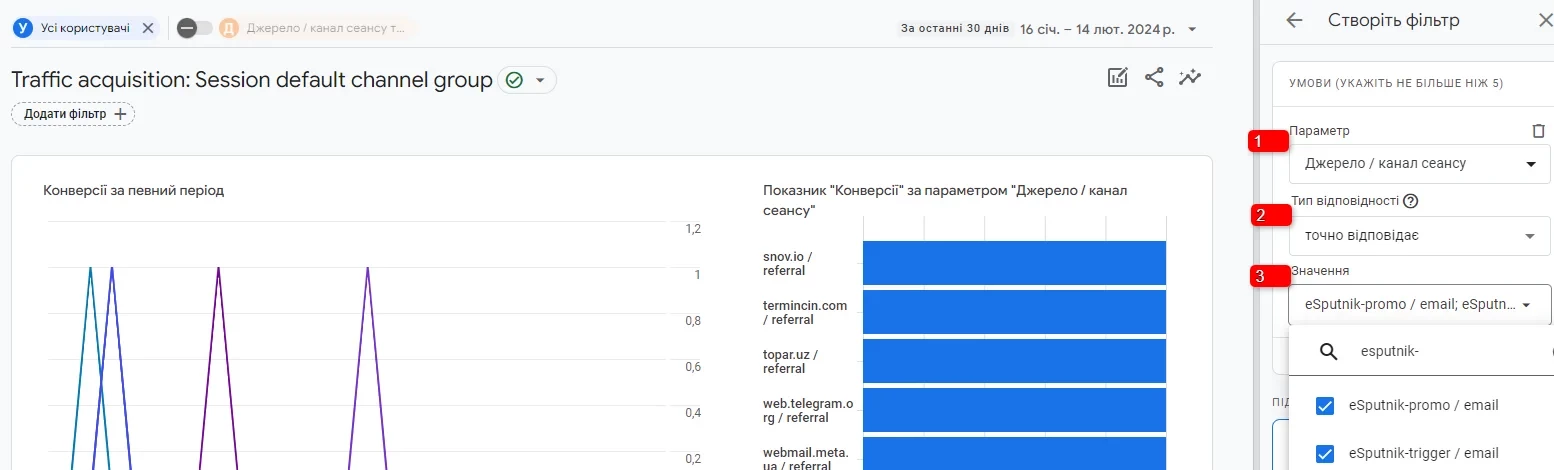Click the "Додати фільтр" button
Image resolution: width=1554 pixels, height=470 pixels.
[73, 114]
